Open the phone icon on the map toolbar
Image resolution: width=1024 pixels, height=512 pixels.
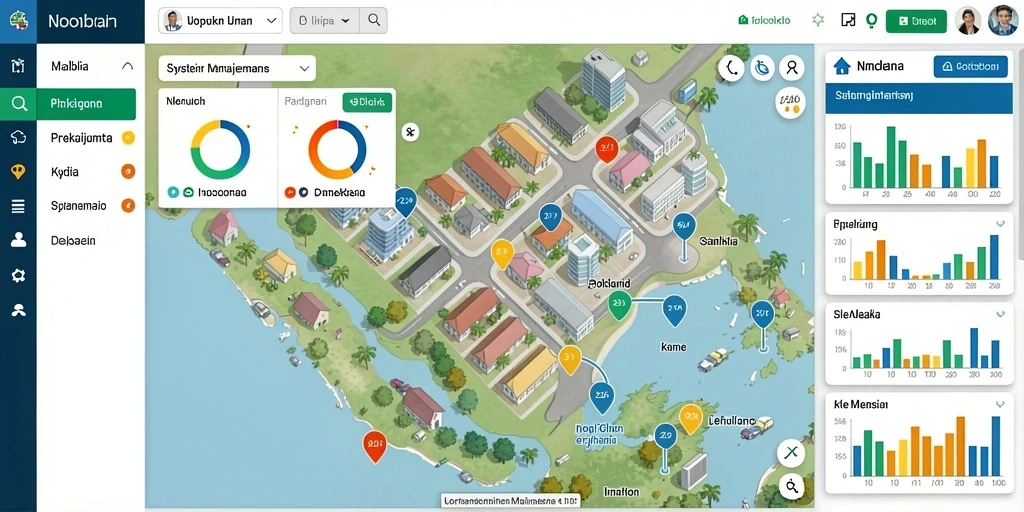732,67
